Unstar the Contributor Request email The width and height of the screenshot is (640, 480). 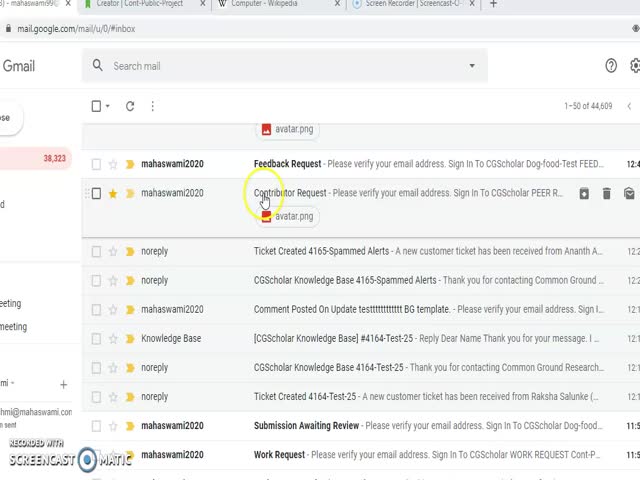[x=113, y=193]
